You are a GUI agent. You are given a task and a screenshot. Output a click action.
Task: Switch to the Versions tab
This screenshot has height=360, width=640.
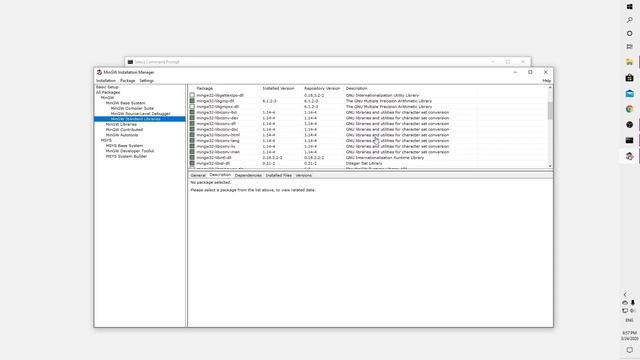coord(304,176)
